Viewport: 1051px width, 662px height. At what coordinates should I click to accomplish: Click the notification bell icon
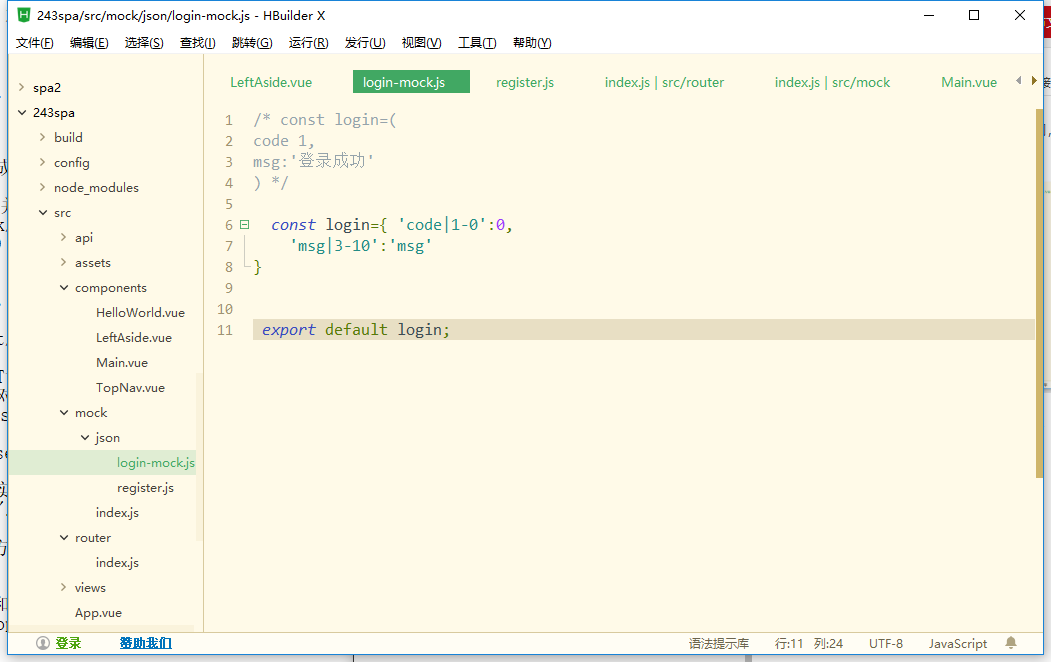tap(1011, 643)
